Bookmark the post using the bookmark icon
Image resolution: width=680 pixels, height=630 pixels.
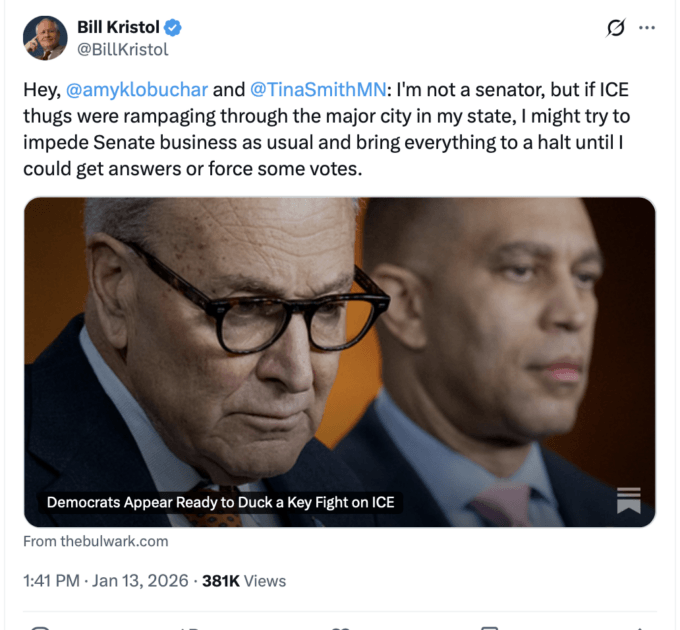pyautogui.click(x=490, y=626)
